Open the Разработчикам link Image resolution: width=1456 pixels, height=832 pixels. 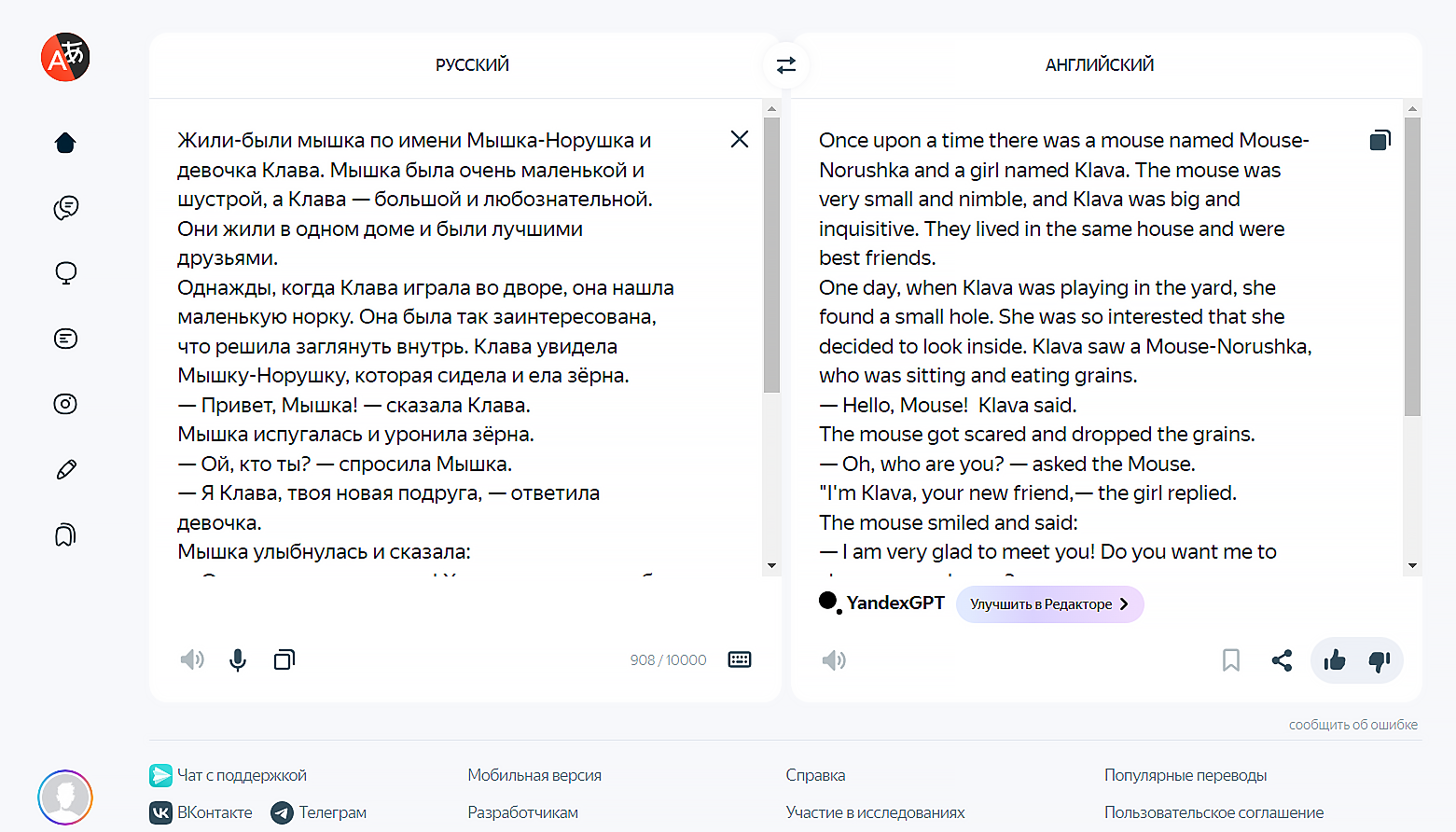click(523, 812)
